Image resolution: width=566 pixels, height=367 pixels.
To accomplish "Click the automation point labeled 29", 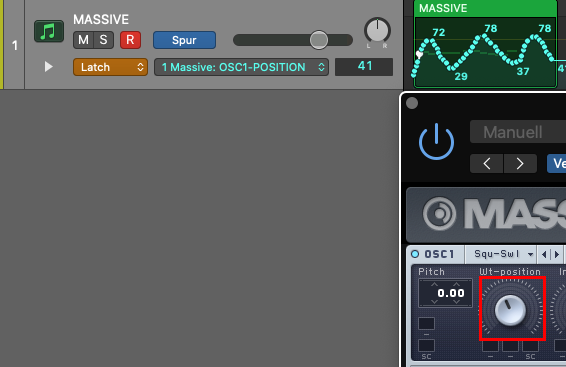I will pos(453,68).
